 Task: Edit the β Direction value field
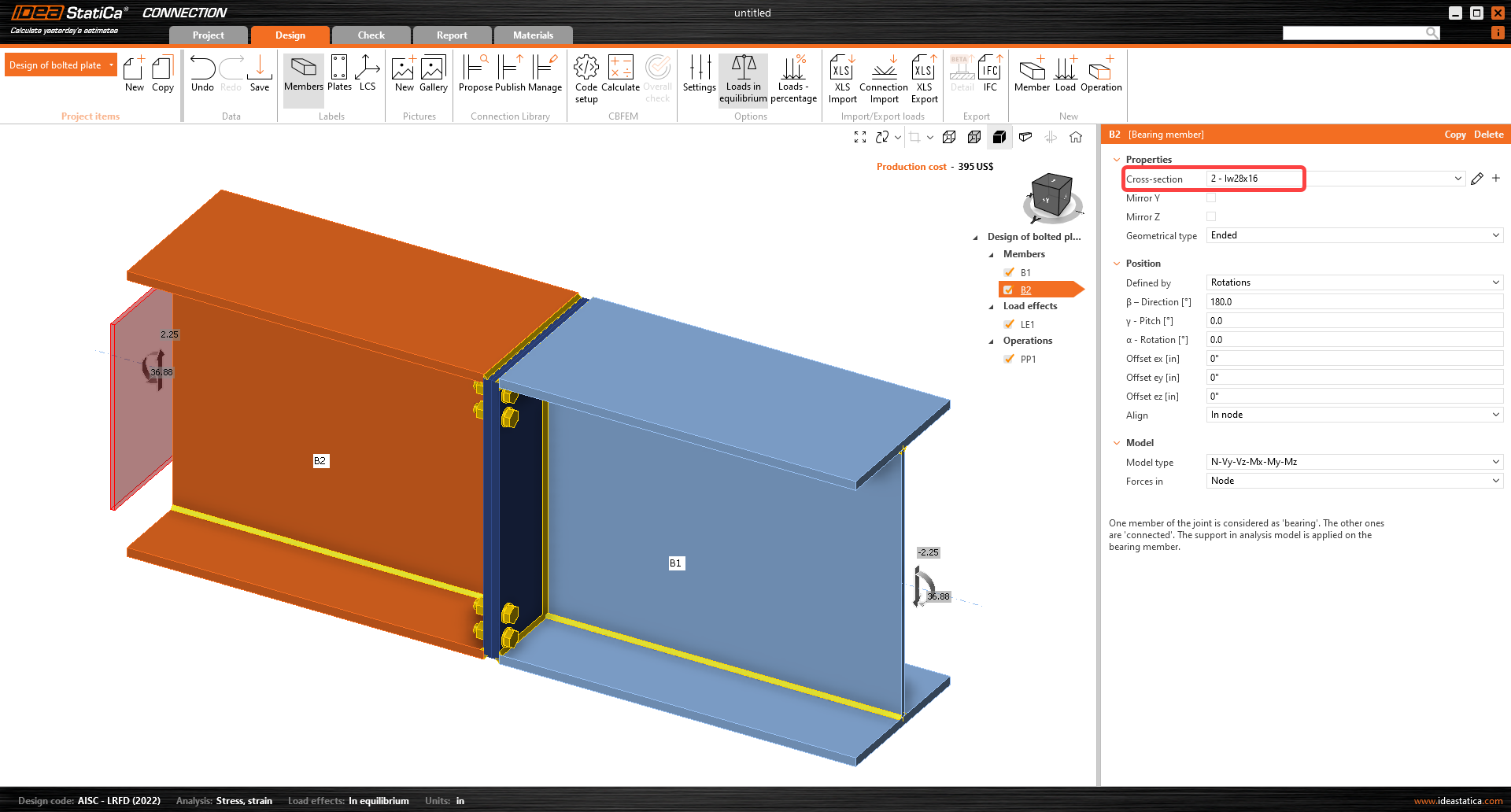click(x=1354, y=301)
